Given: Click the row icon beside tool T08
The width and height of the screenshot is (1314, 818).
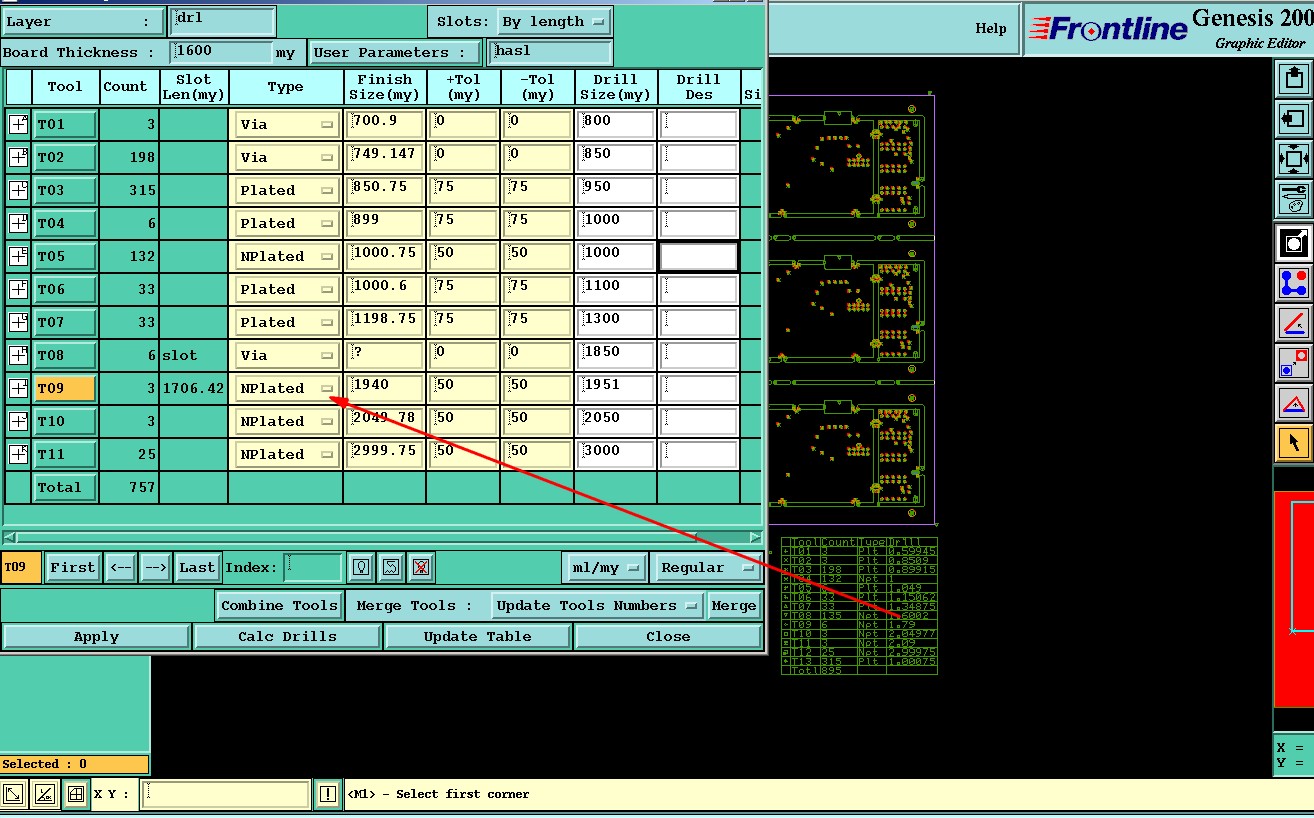Looking at the screenshot, I should [18, 355].
